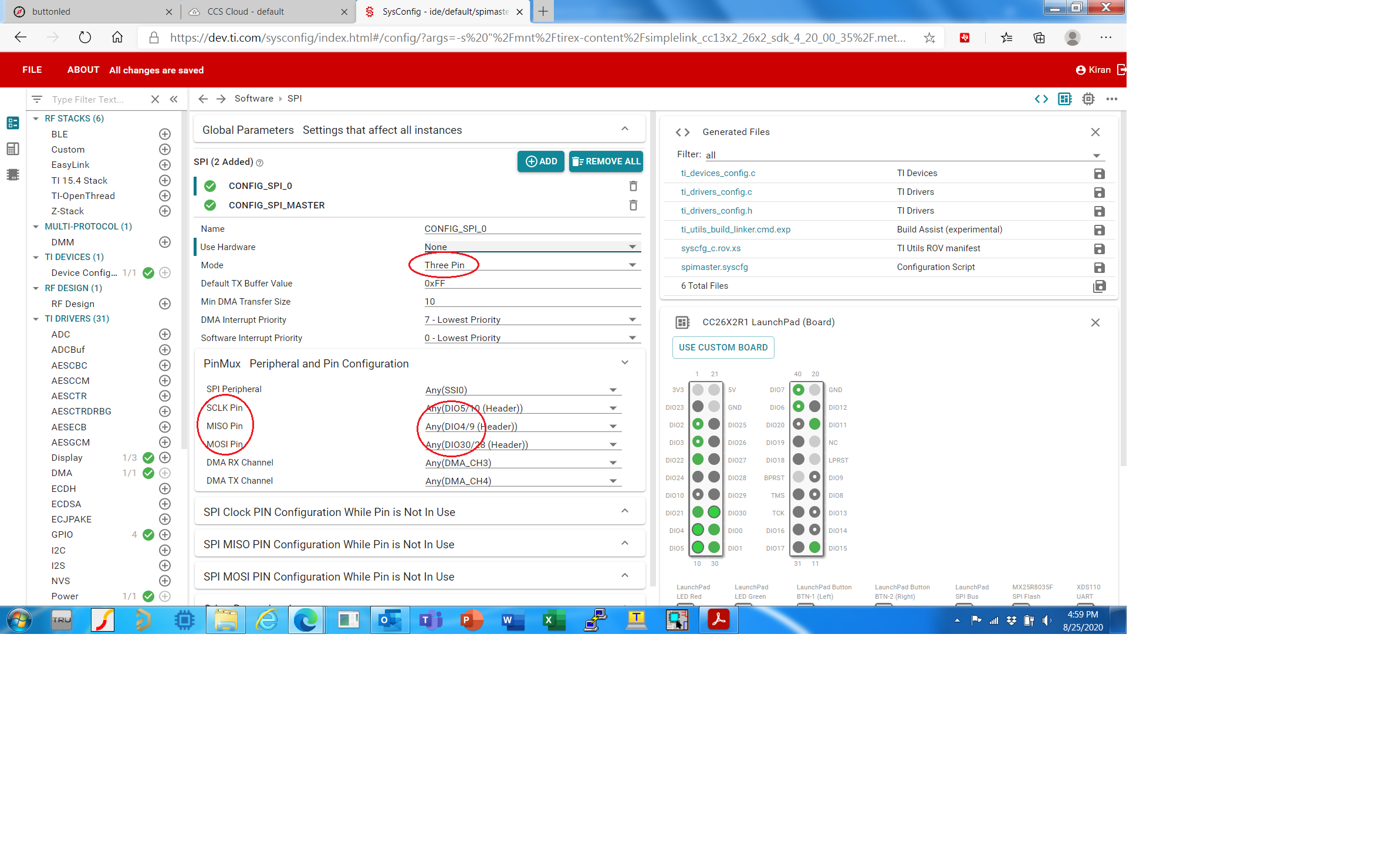Collapse the sidebar with double-chevron icon
Screen dimensions: 1400x850
click(x=174, y=99)
